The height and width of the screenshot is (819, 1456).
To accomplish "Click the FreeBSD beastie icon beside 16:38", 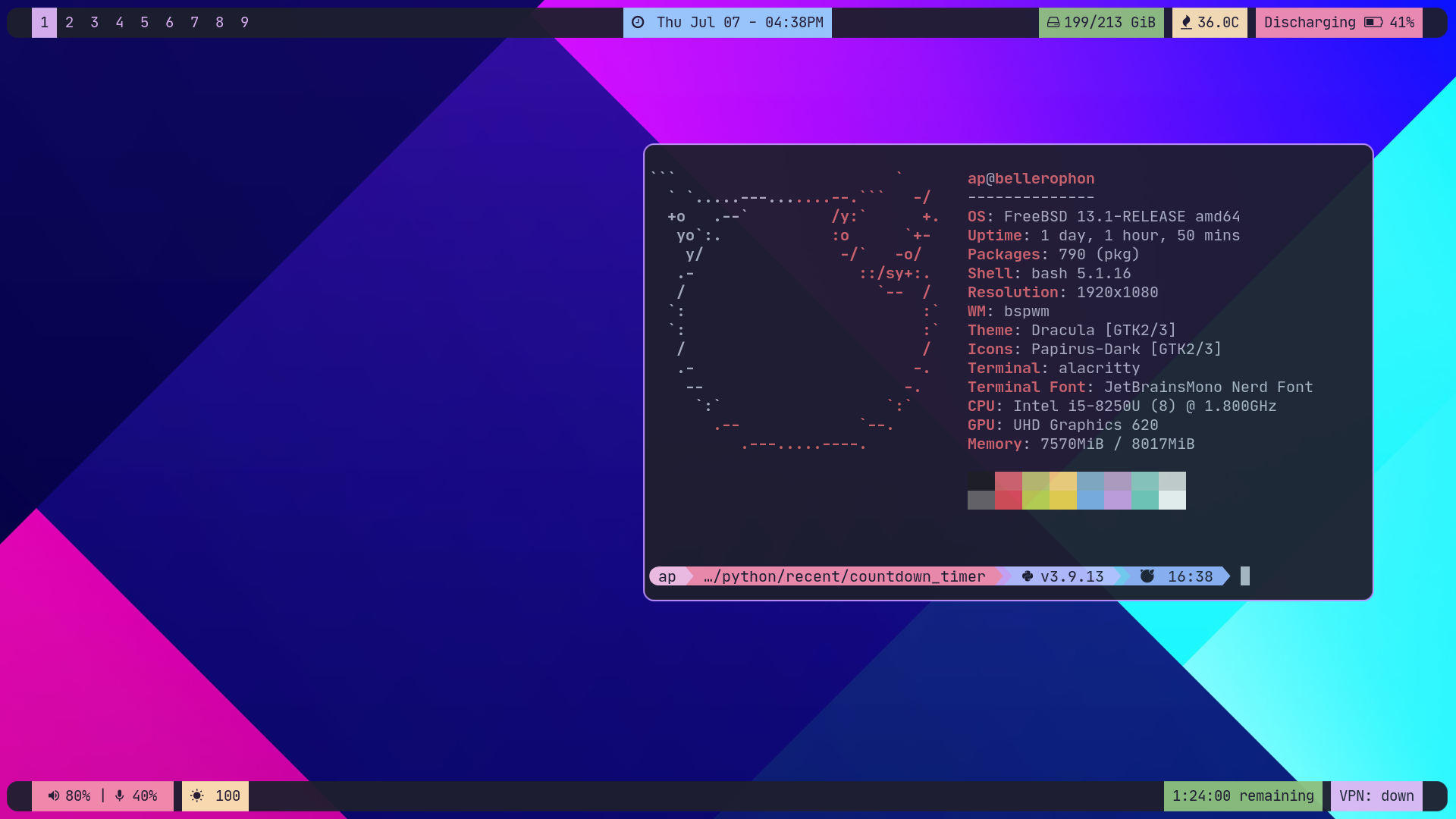I will 1147,576.
